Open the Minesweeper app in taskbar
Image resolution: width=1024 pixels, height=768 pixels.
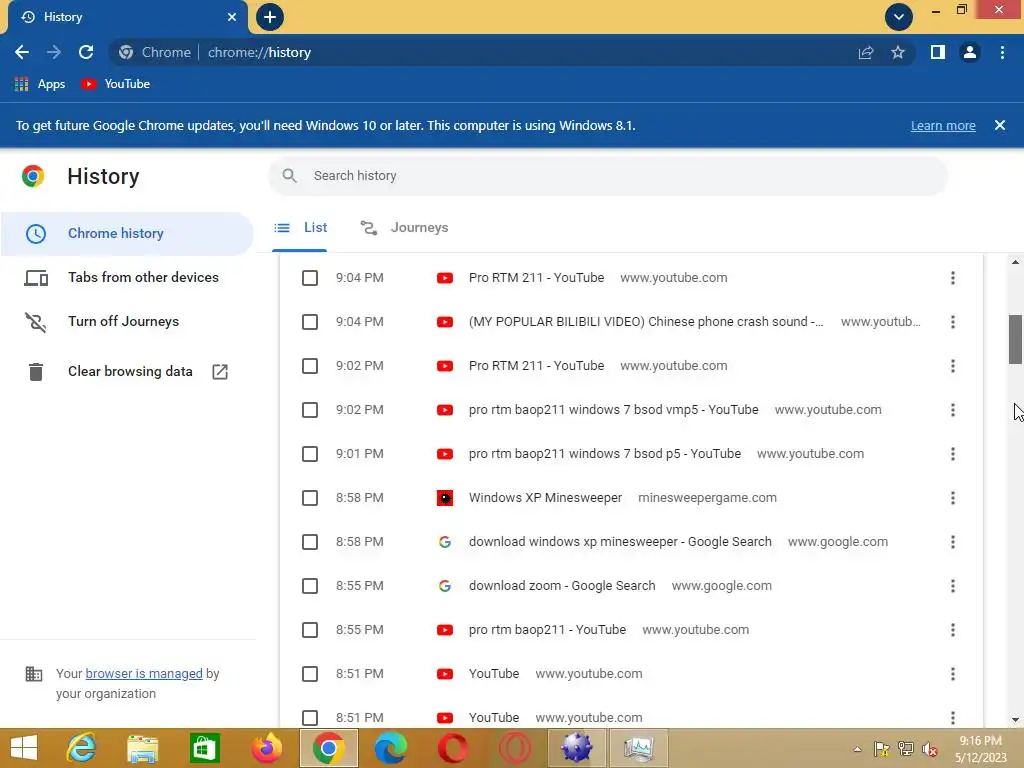click(x=576, y=748)
